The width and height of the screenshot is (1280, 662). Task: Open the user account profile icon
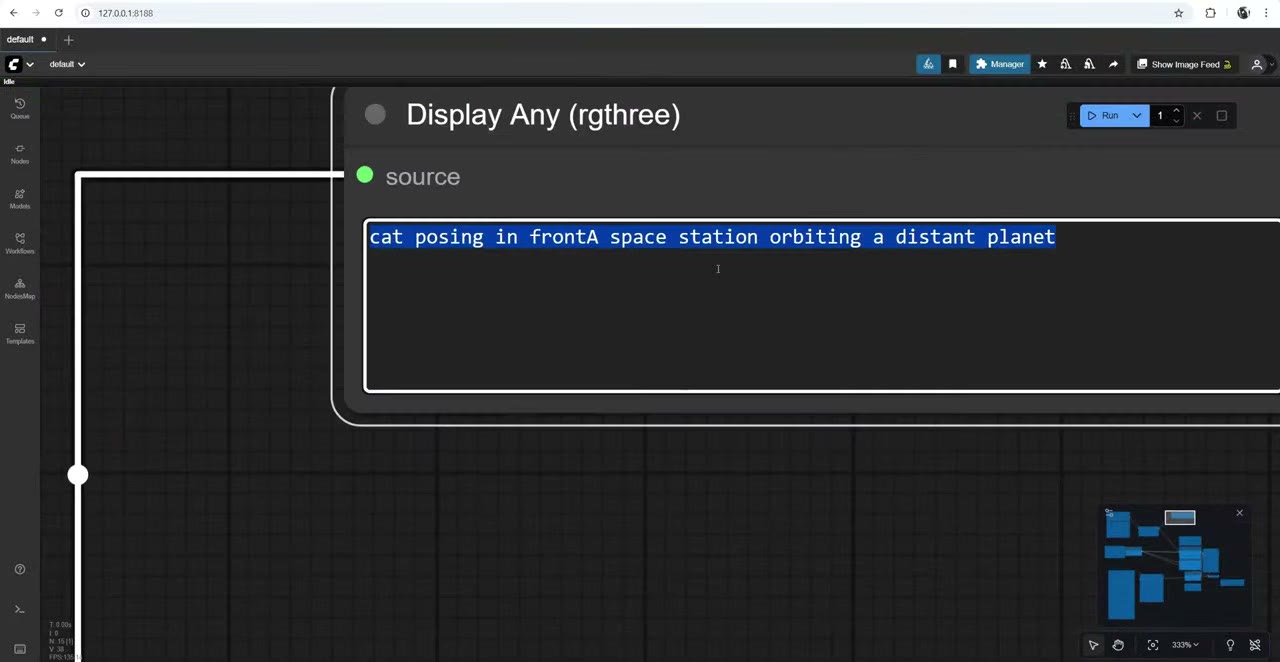pos(1257,64)
